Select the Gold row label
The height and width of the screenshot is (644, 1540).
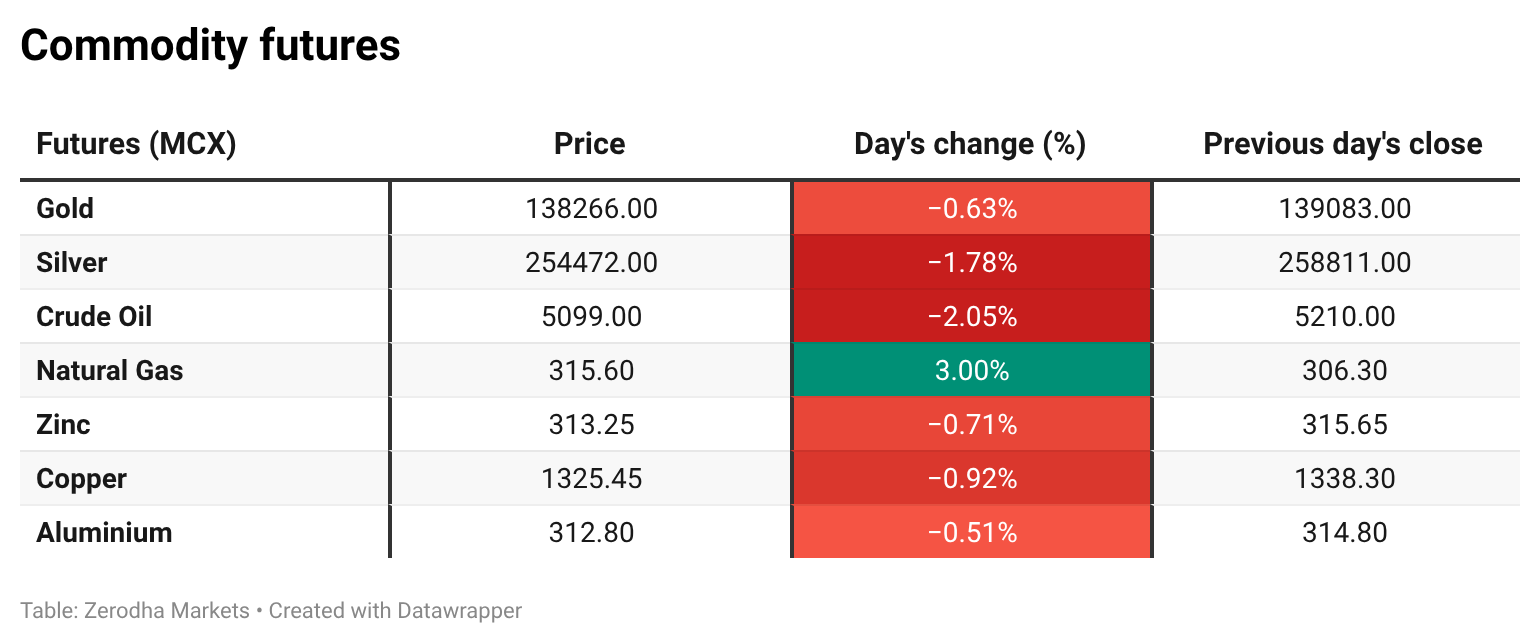pos(65,208)
